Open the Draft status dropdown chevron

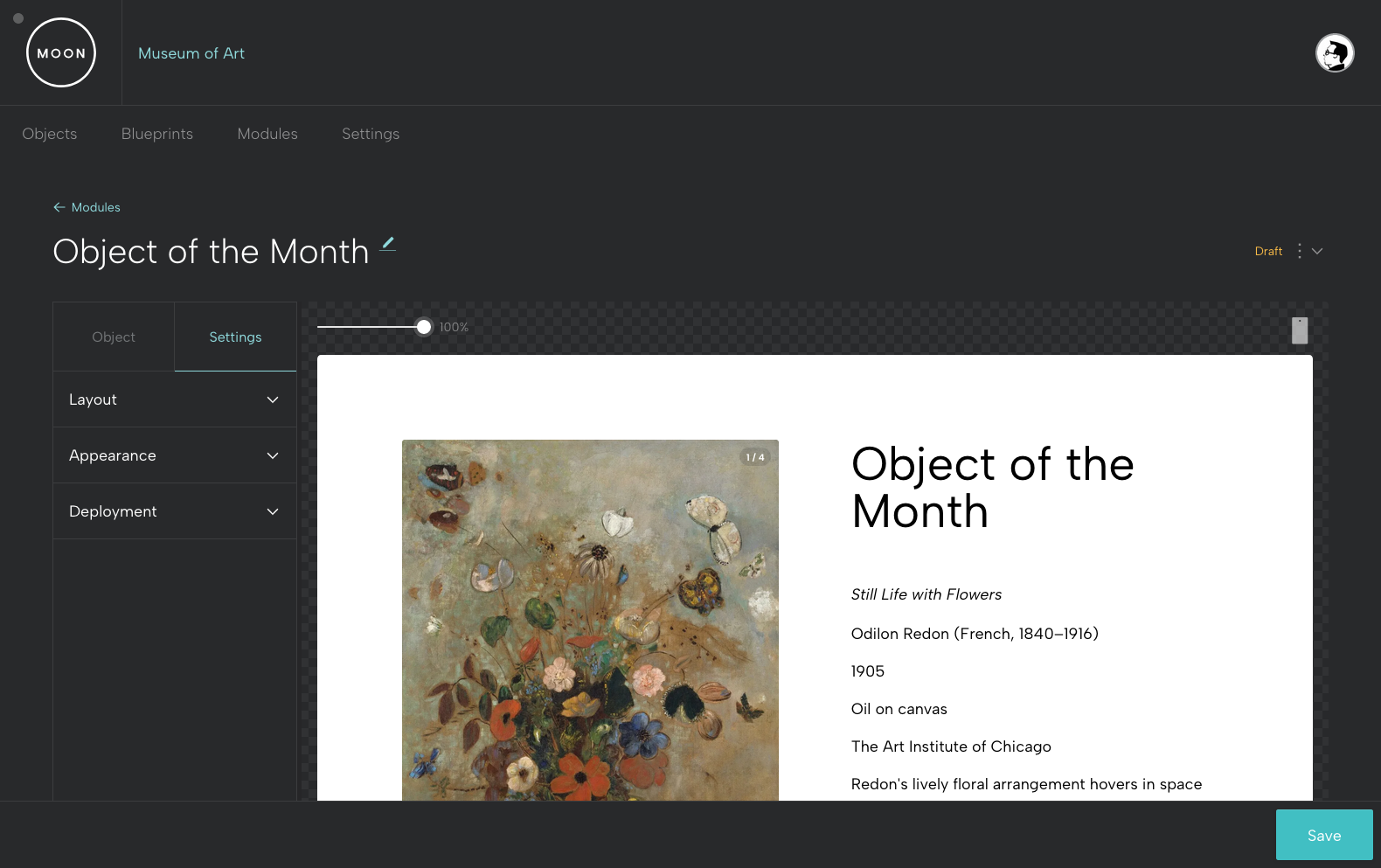(x=1317, y=251)
